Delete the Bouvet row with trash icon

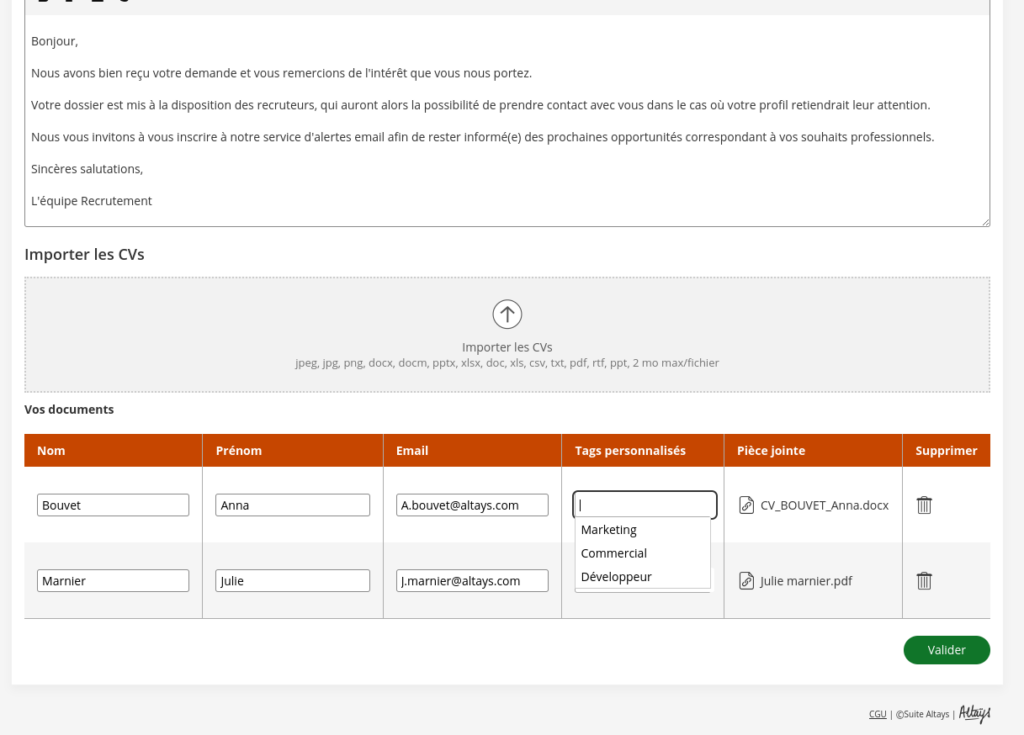tap(924, 505)
